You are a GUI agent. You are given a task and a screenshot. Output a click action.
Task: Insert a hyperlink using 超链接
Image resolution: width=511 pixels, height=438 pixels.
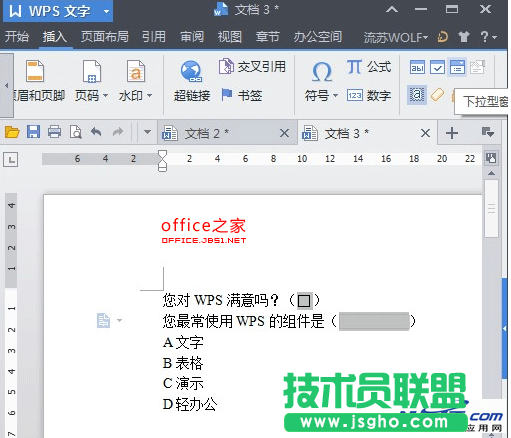point(192,81)
